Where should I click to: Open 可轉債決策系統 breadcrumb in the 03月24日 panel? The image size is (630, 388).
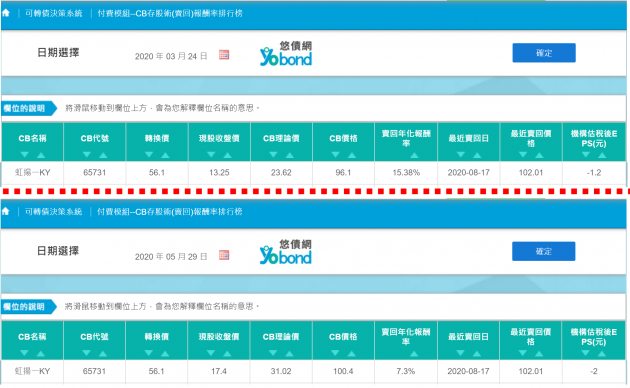point(53,13)
